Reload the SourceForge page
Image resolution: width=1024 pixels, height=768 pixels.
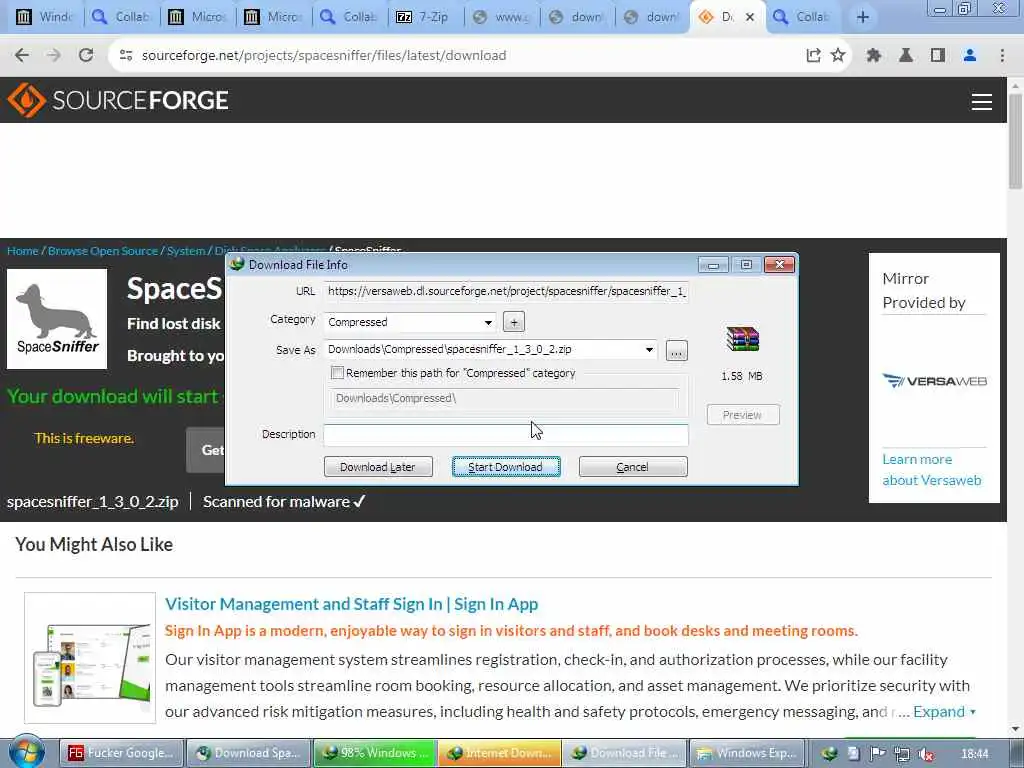pyautogui.click(x=86, y=56)
